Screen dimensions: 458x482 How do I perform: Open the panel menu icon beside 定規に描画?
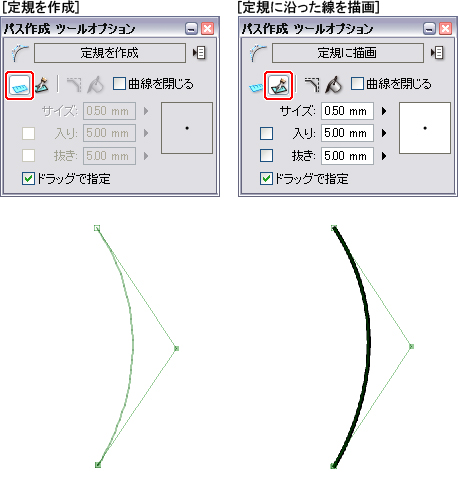click(x=437, y=53)
